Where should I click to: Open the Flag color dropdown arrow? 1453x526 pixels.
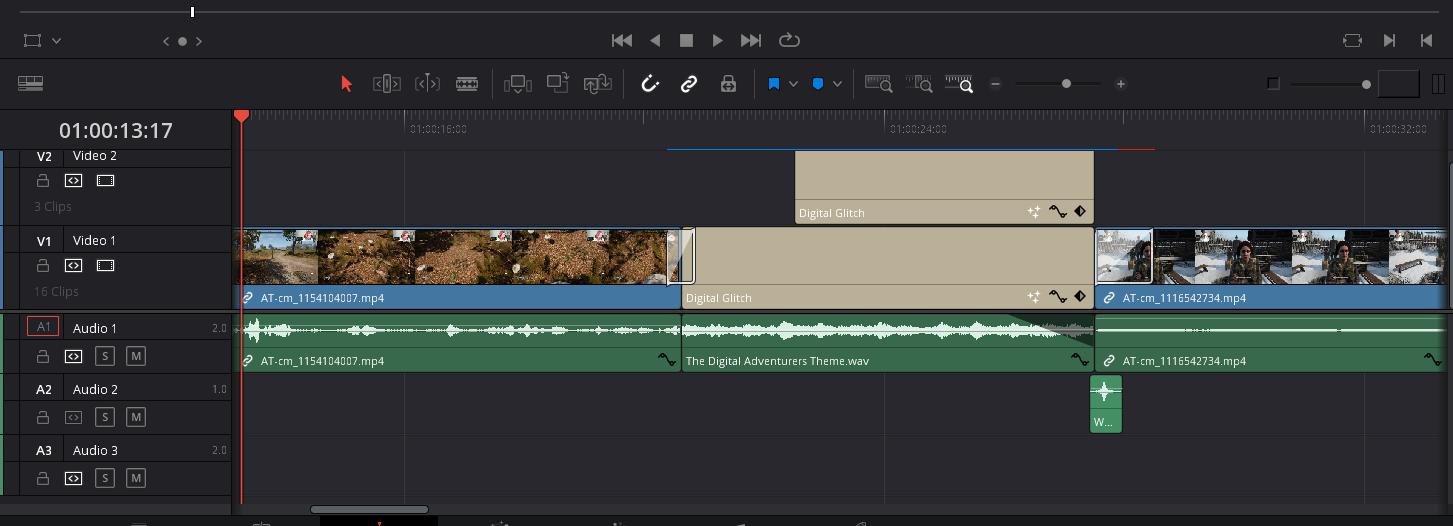click(793, 84)
